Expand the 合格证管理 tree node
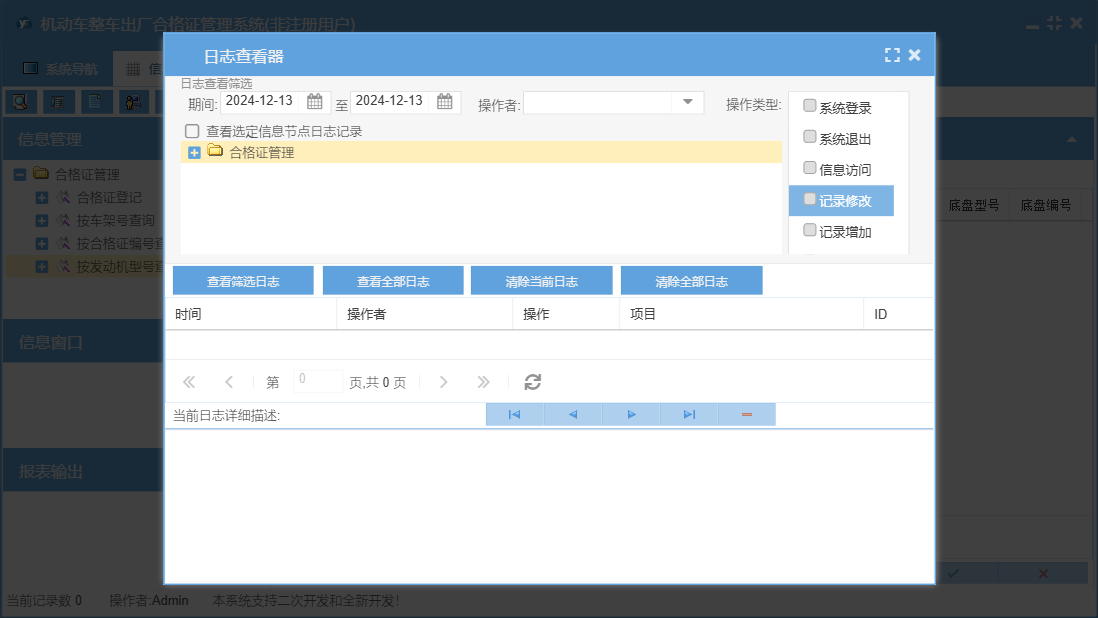 [x=195, y=152]
